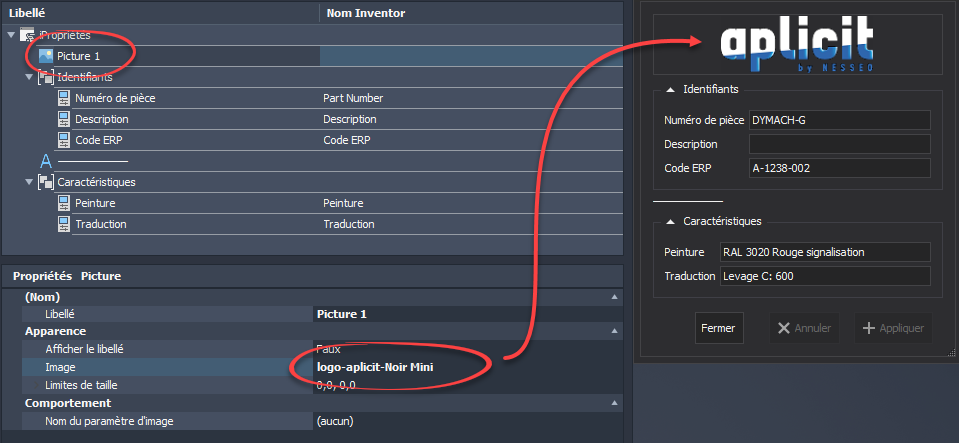Click the Numéro de pièce input field
This screenshot has height=443, width=959.
pos(839,121)
